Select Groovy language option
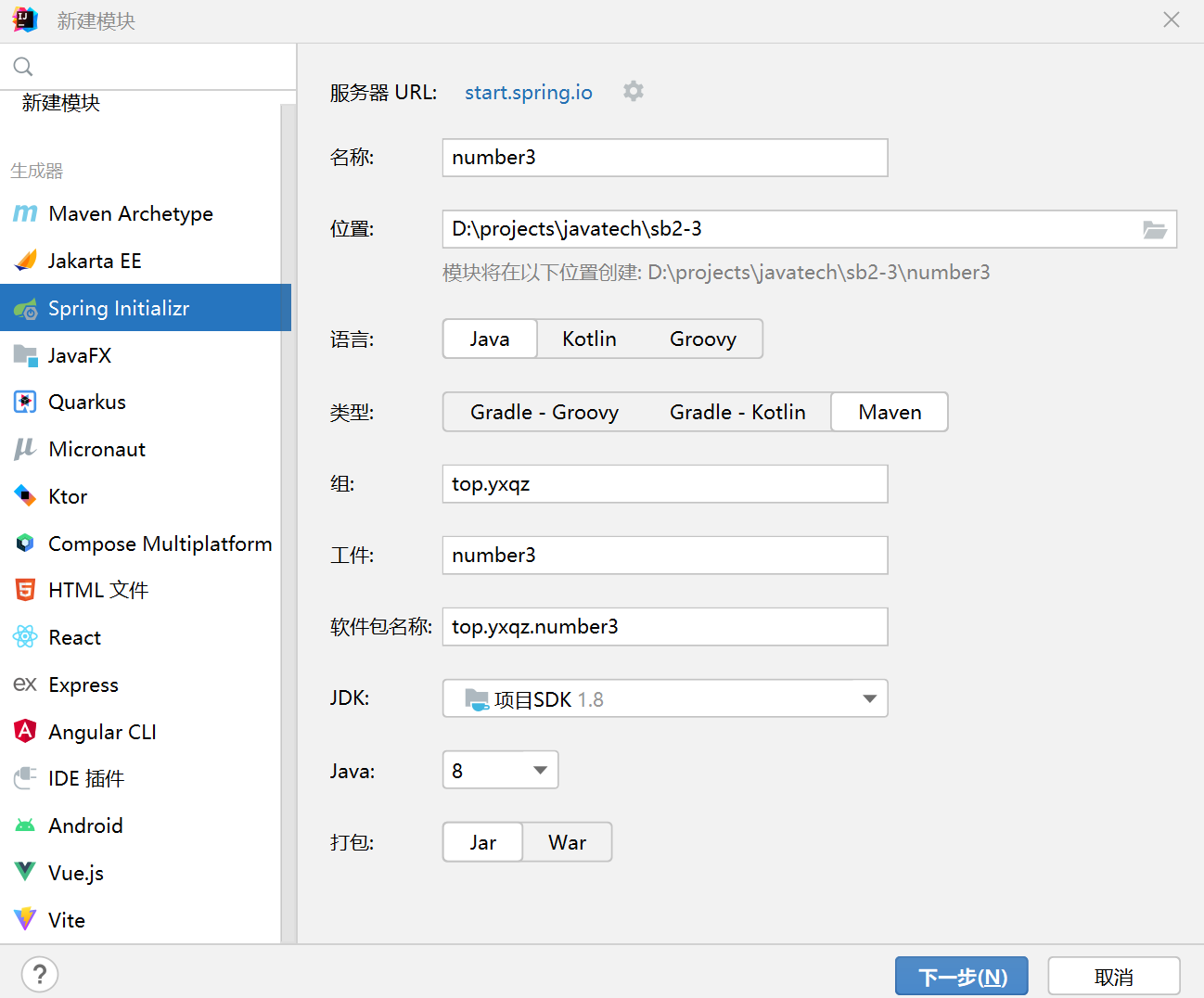 tap(703, 339)
